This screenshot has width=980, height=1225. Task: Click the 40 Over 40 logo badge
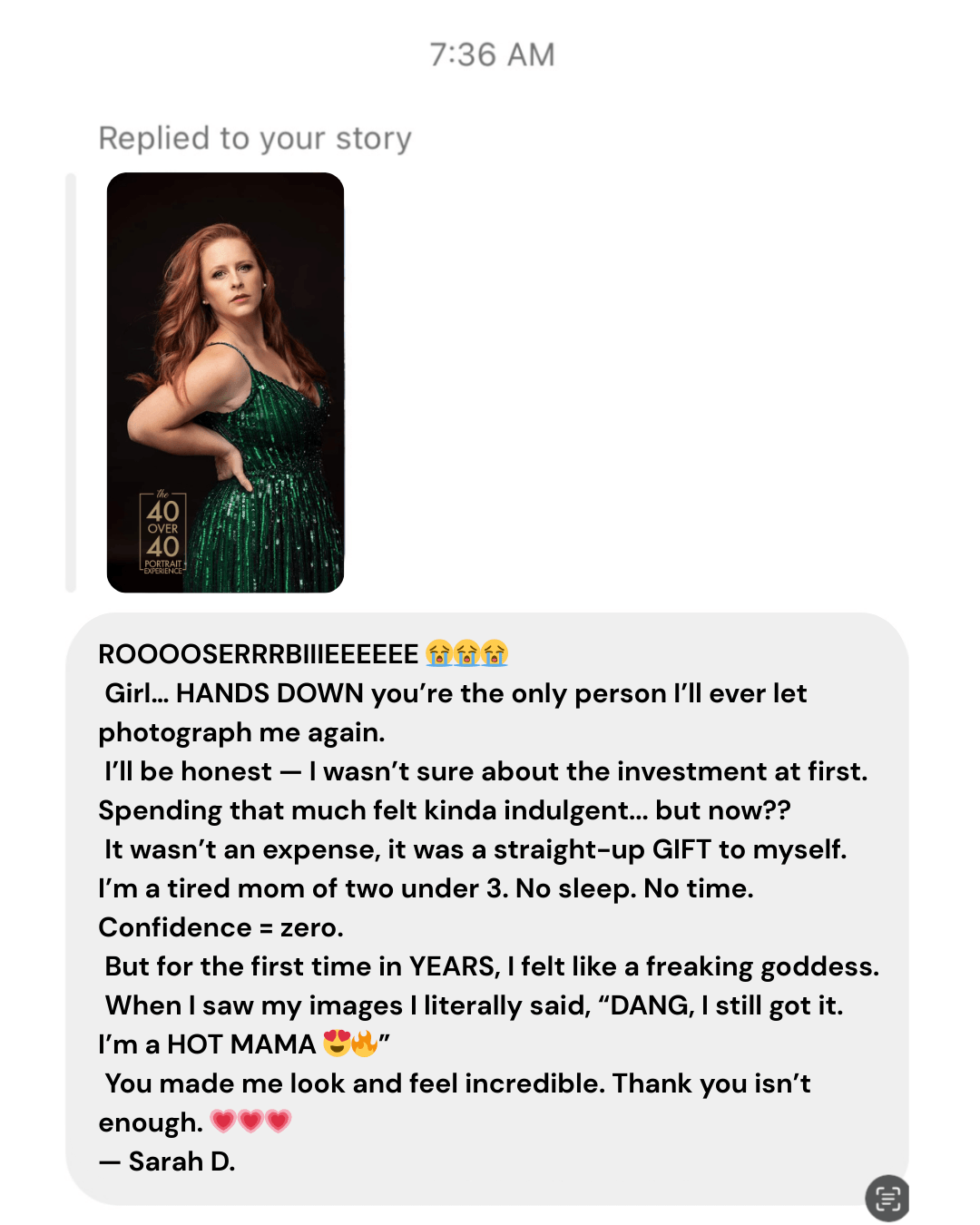[163, 534]
